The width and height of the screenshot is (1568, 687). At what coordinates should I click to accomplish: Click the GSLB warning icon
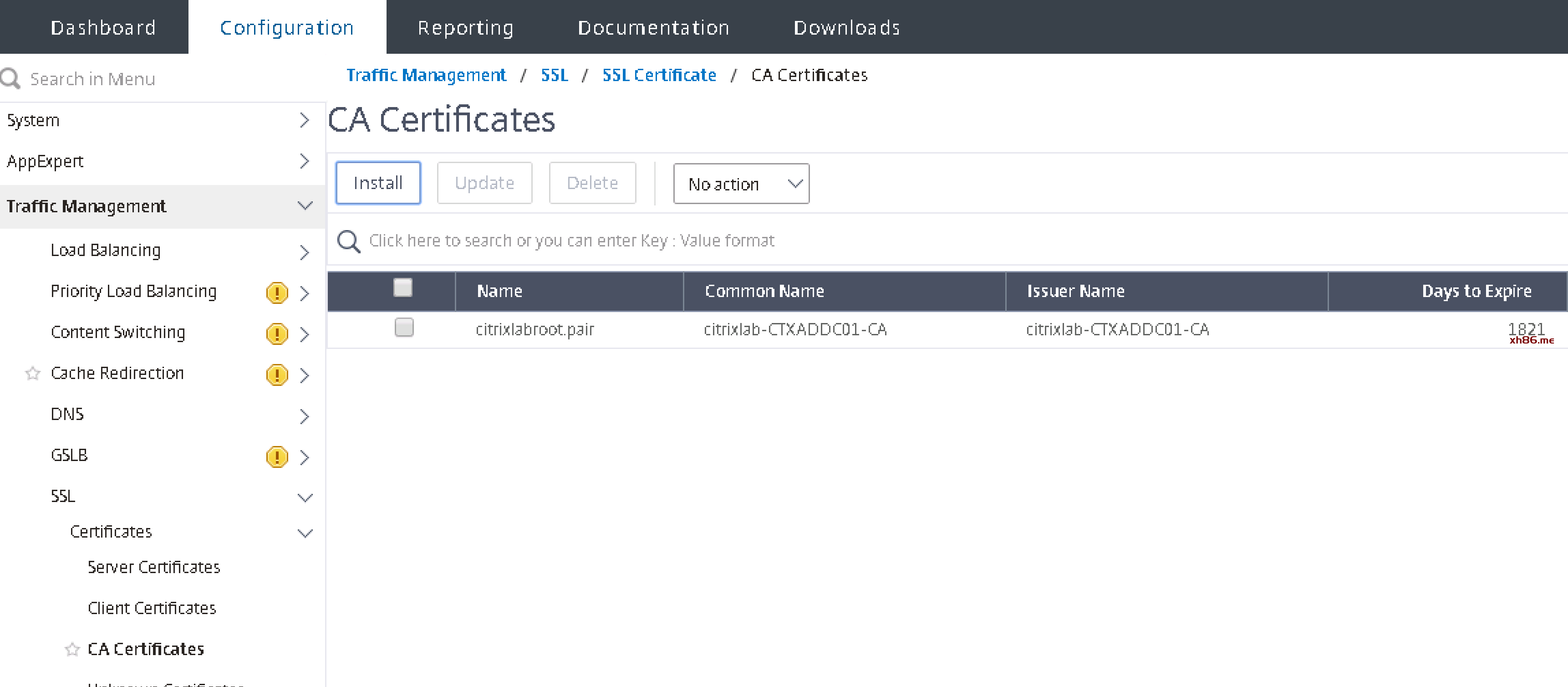point(277,457)
